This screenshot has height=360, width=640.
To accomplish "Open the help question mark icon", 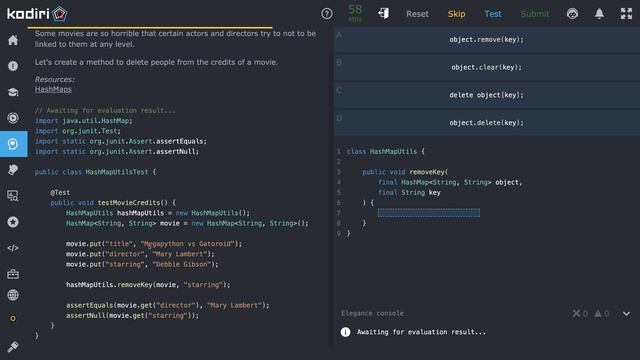I will (x=327, y=14).
